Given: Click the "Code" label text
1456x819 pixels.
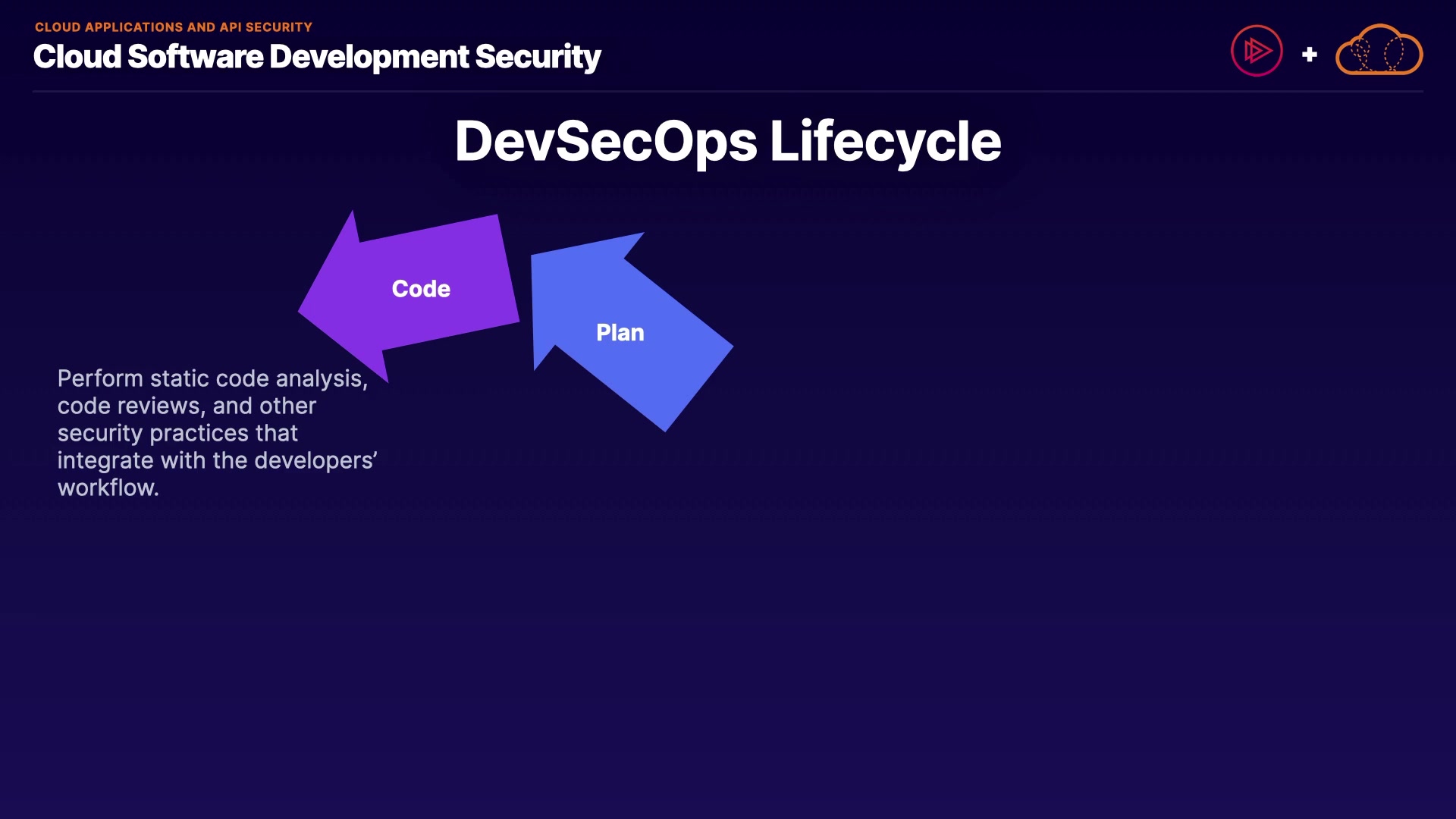Looking at the screenshot, I should click(x=421, y=289).
